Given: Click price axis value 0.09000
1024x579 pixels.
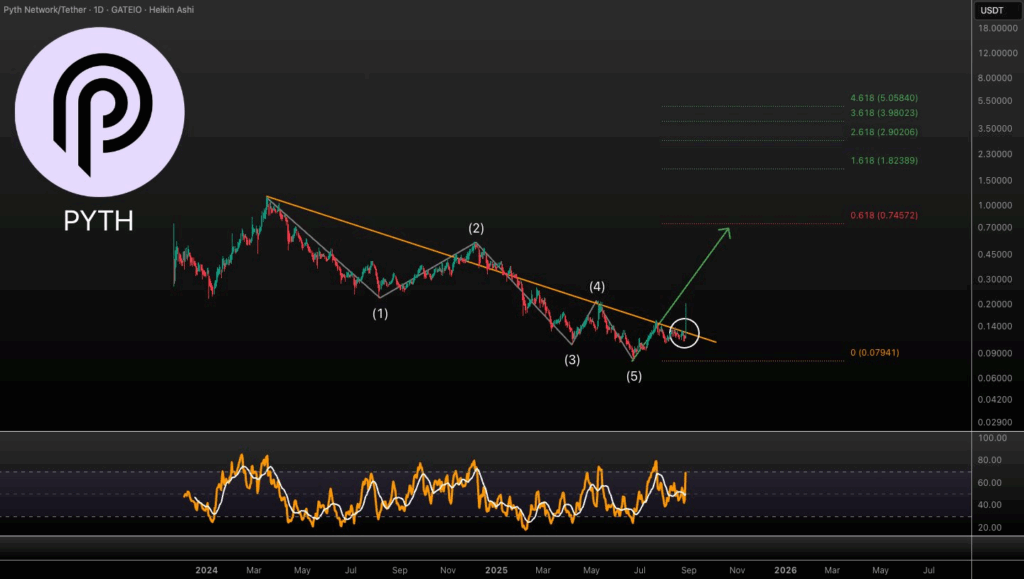Looking at the screenshot, I should point(997,353).
